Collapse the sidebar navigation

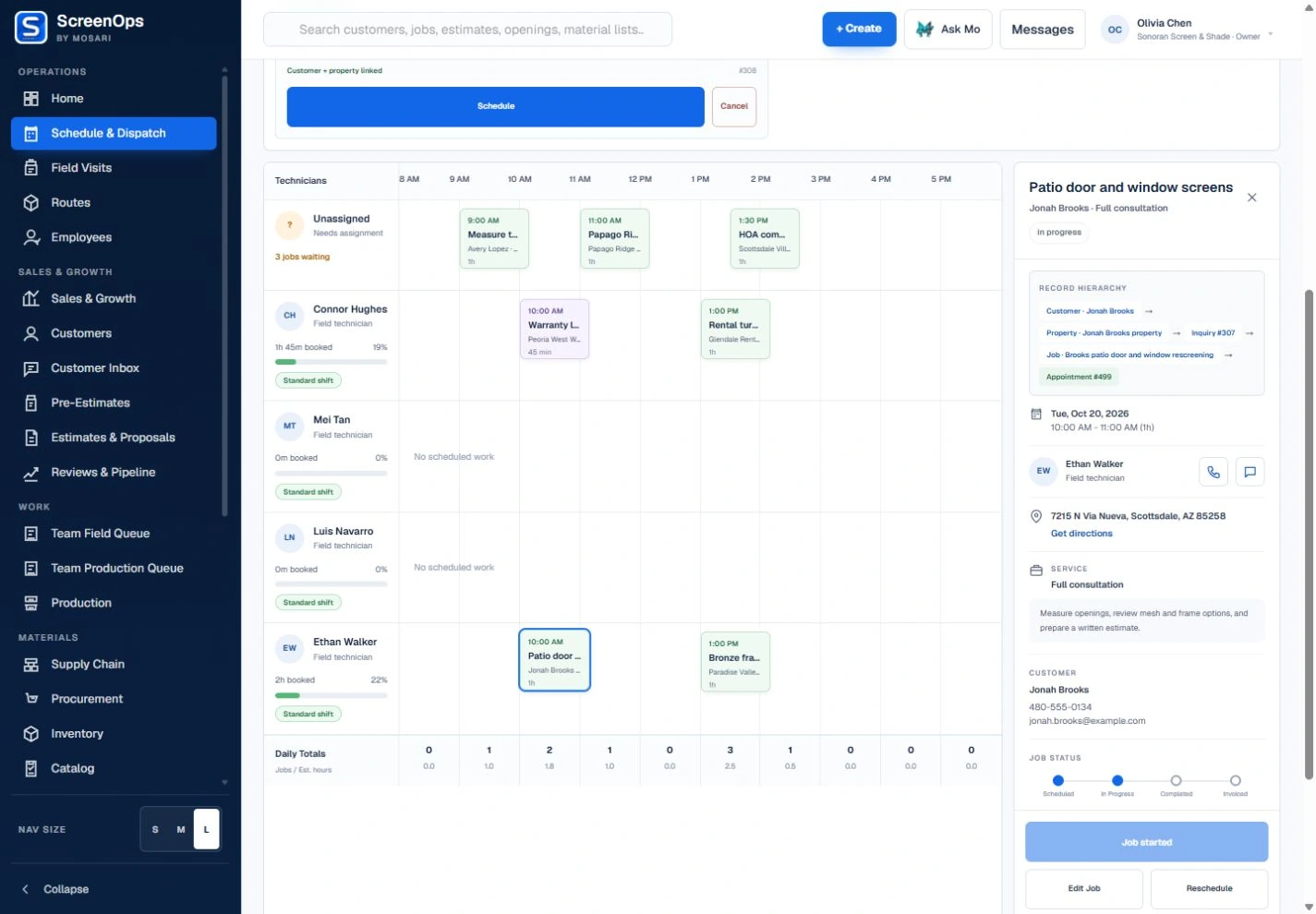pos(55,889)
